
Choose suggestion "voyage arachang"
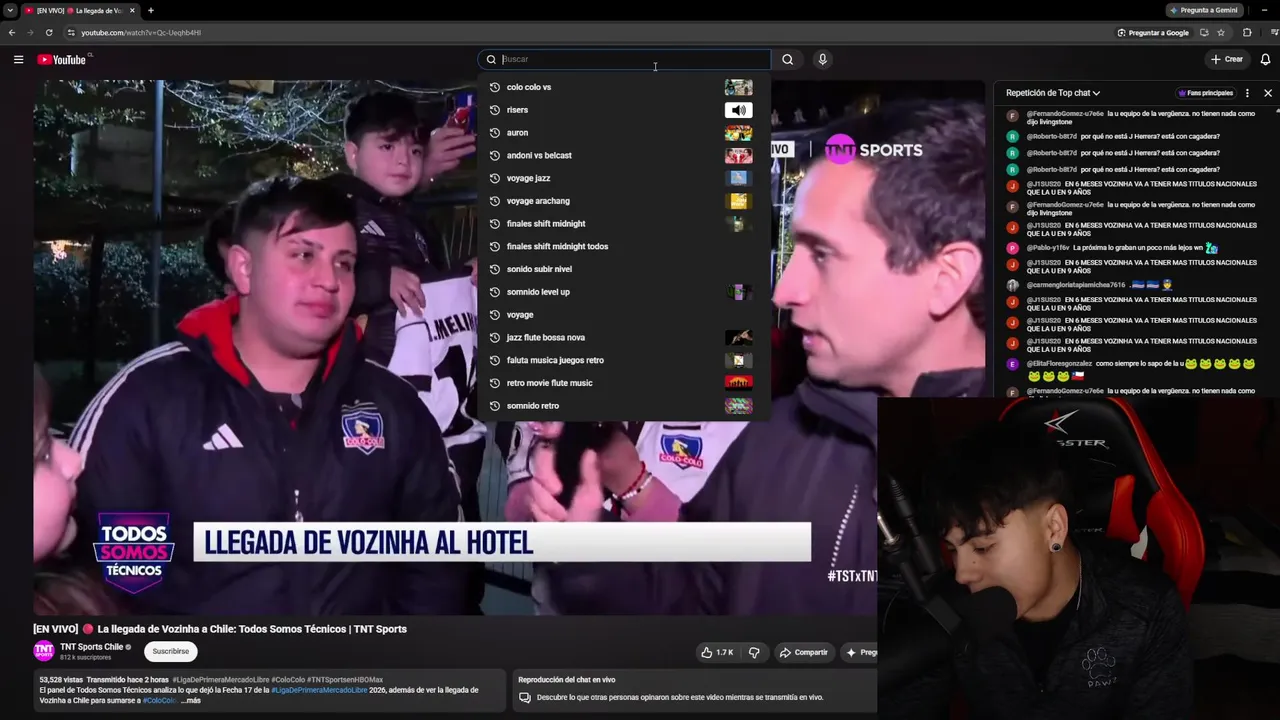tap(622, 201)
